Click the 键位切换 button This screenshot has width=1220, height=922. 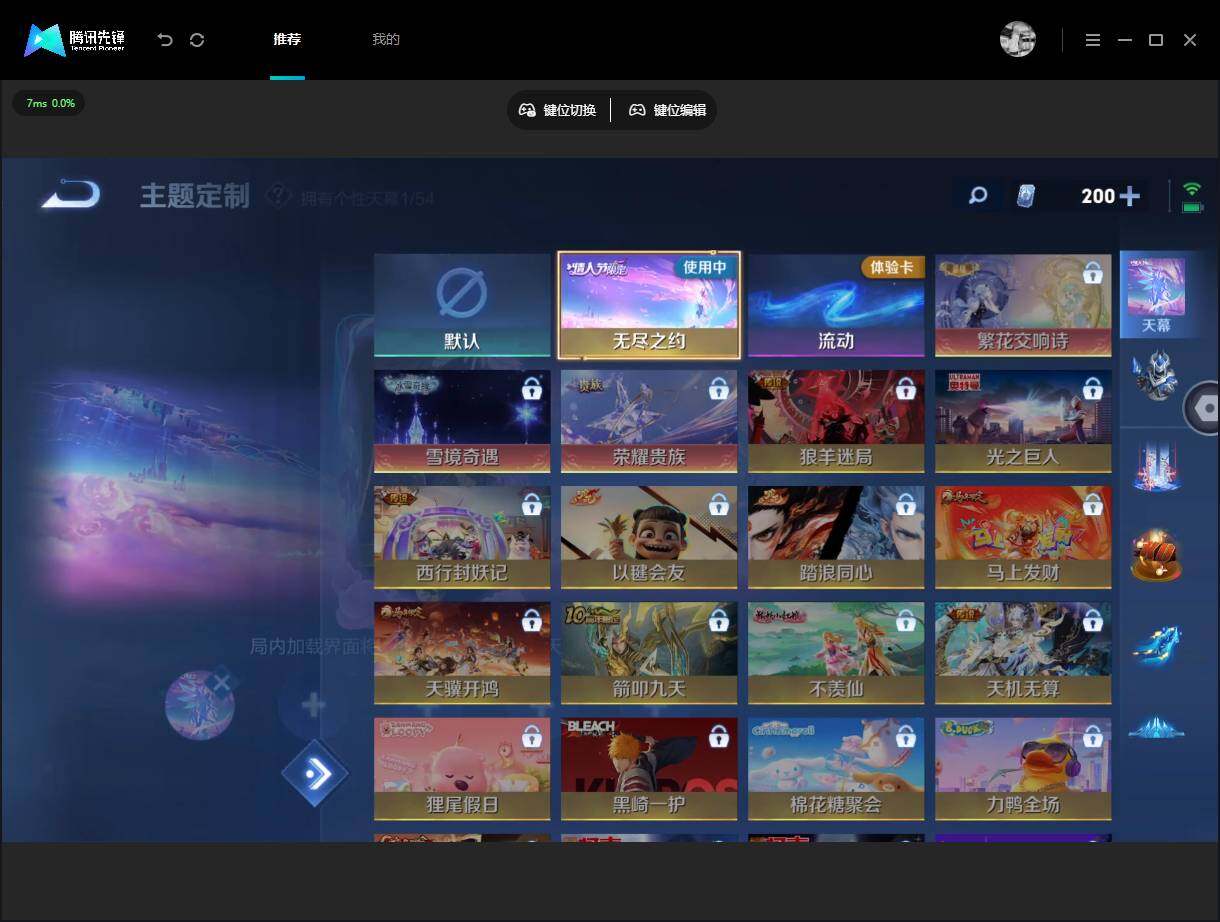558,110
